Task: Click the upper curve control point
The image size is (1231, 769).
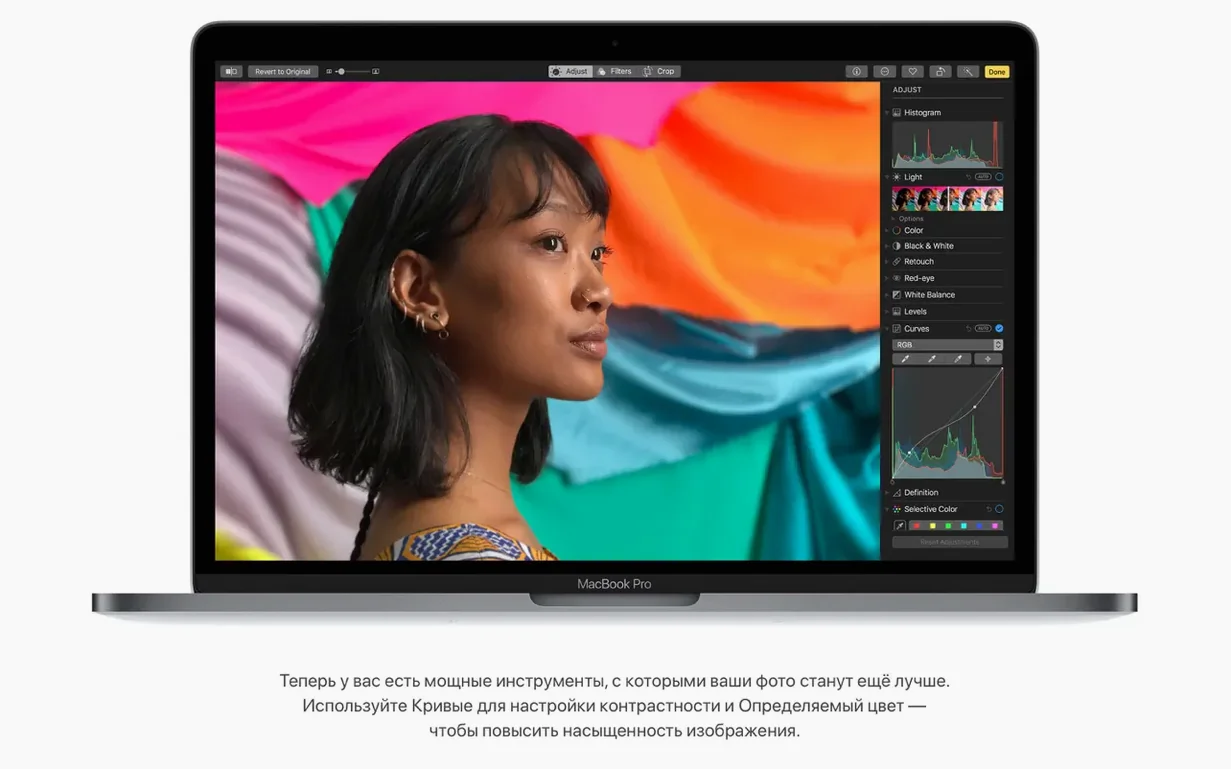Action: click(975, 407)
